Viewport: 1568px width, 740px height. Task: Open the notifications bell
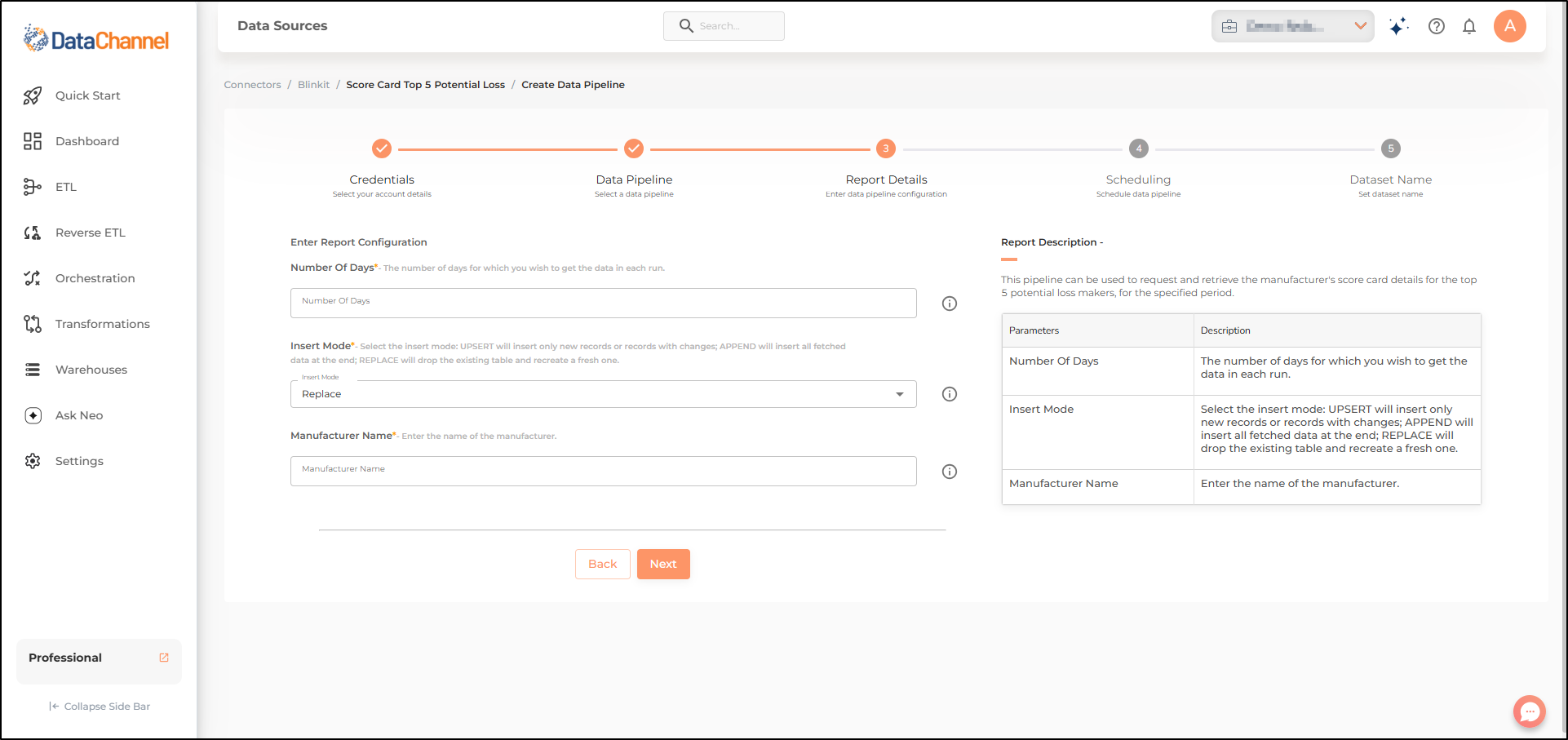[1469, 26]
